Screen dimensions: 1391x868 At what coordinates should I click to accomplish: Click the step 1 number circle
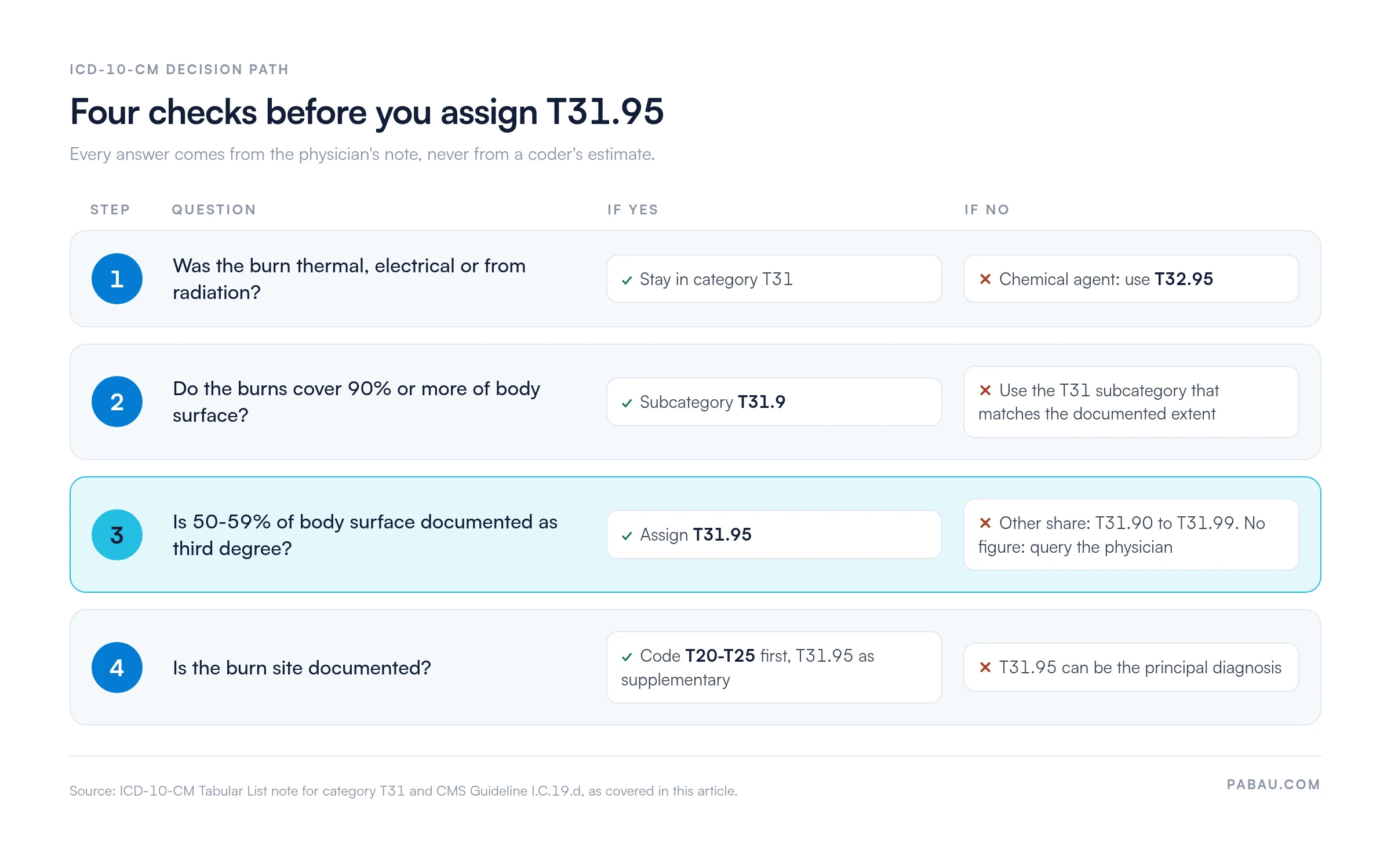point(117,279)
